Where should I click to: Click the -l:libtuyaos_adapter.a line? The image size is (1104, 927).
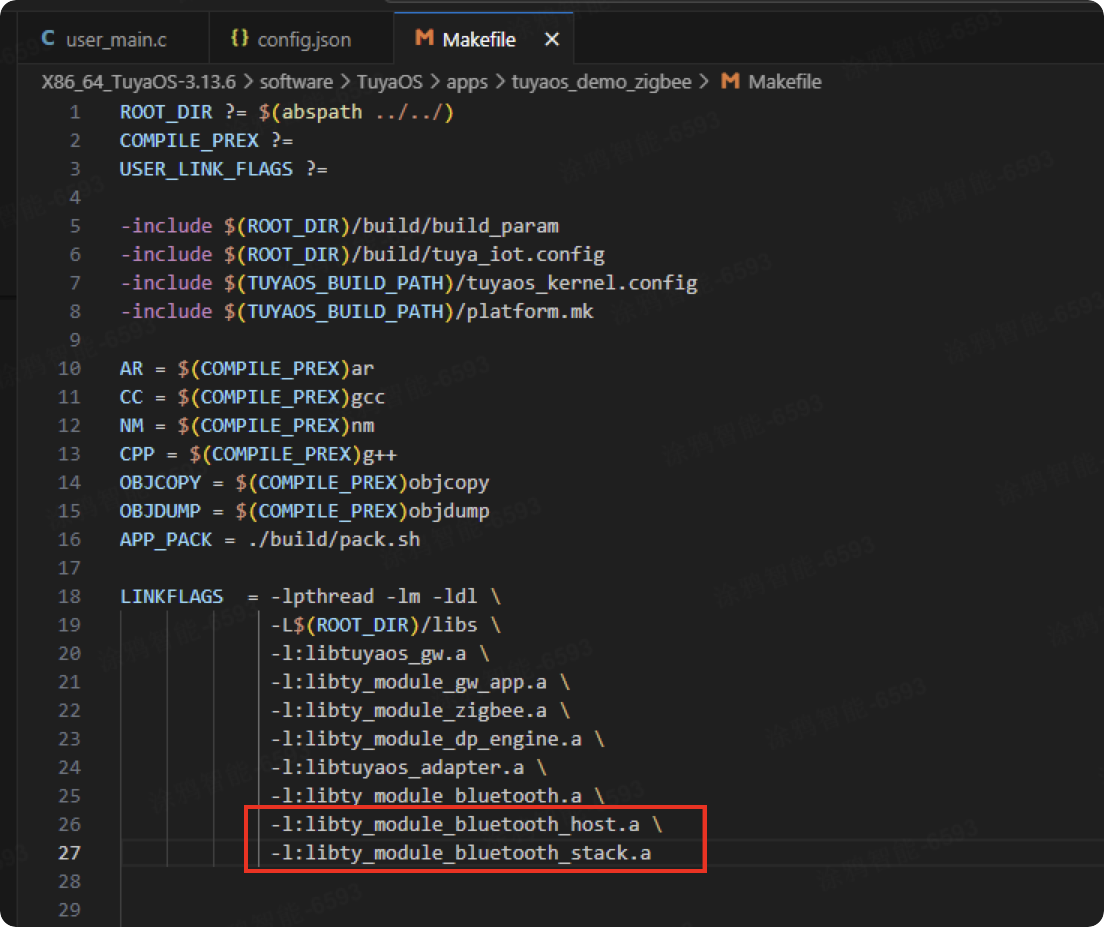point(409,768)
